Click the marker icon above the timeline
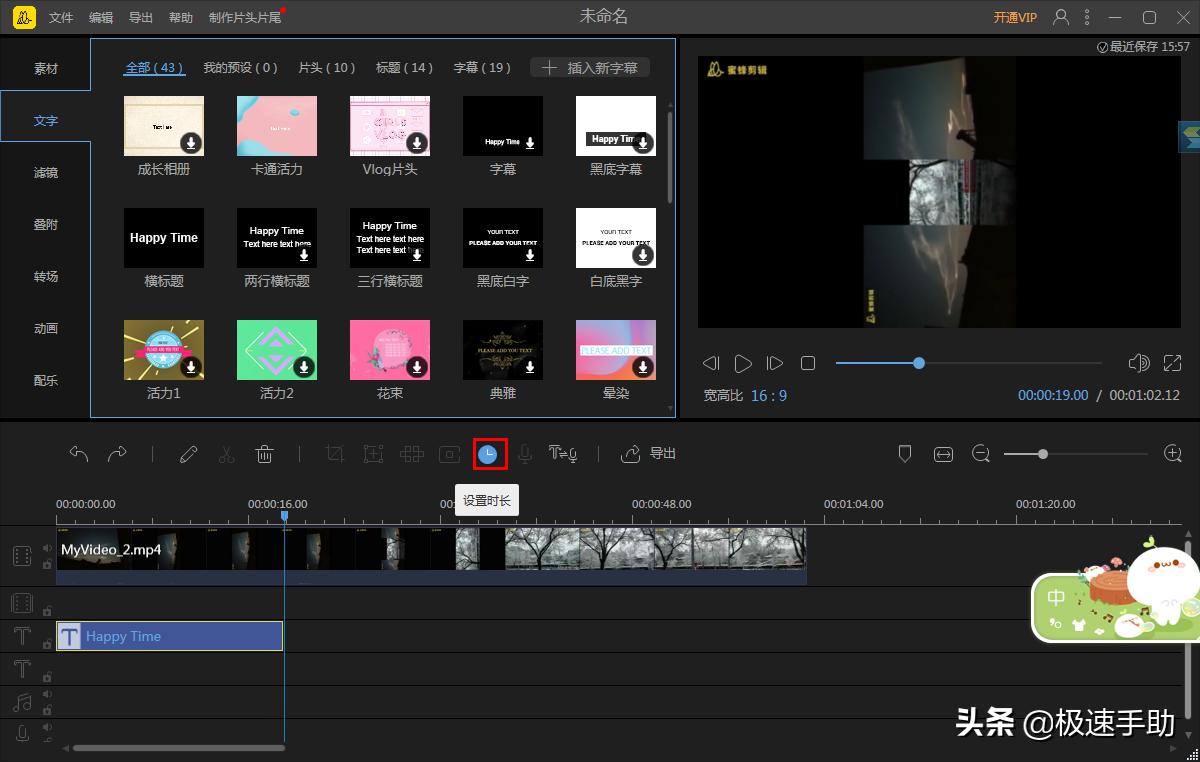 [905, 454]
